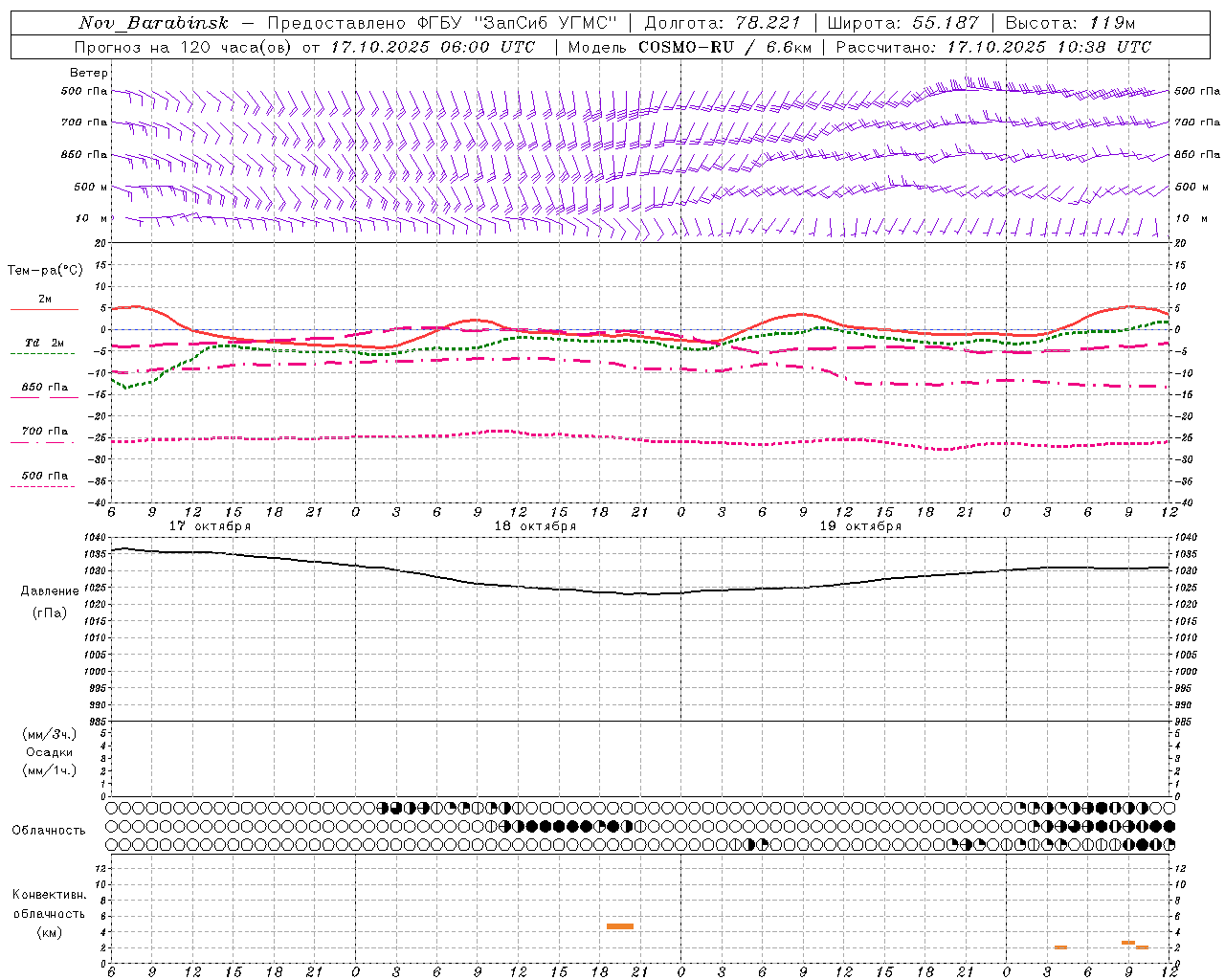
Task: Click the red 2м legend line
Action: coord(44,309)
